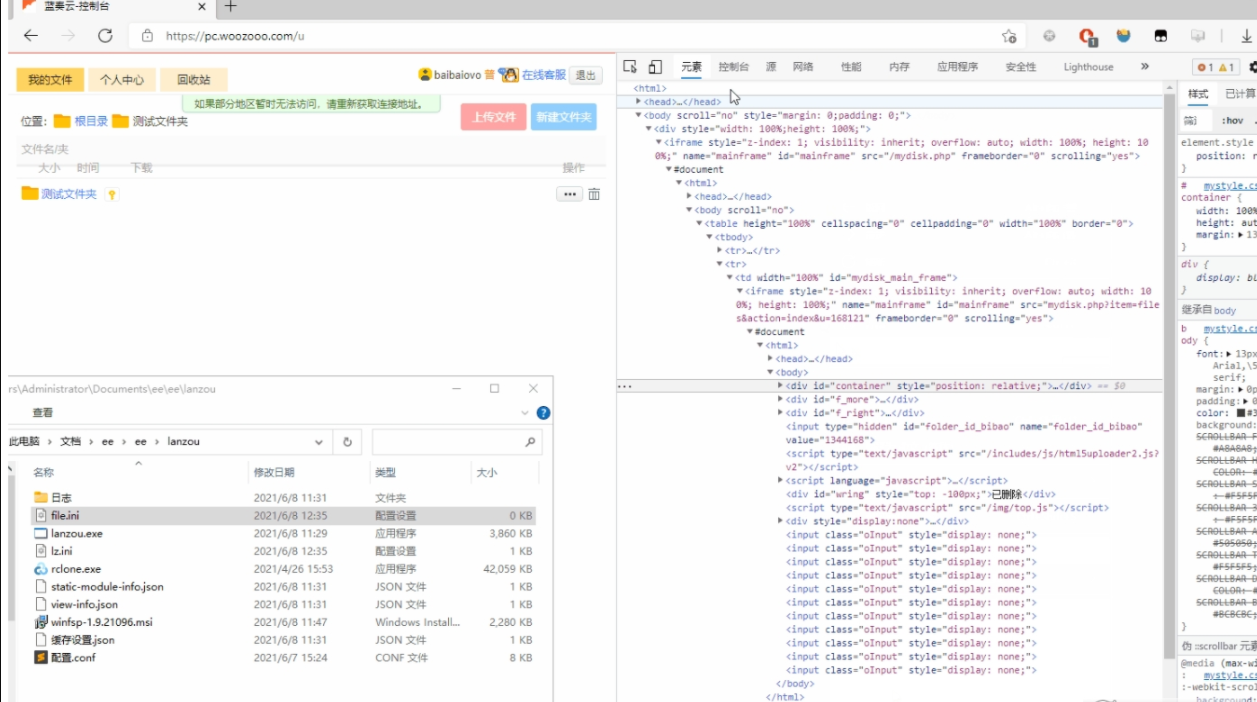Click the baibaiovo user avatar icon
Viewport: 1257px width, 702px height.
(425, 74)
